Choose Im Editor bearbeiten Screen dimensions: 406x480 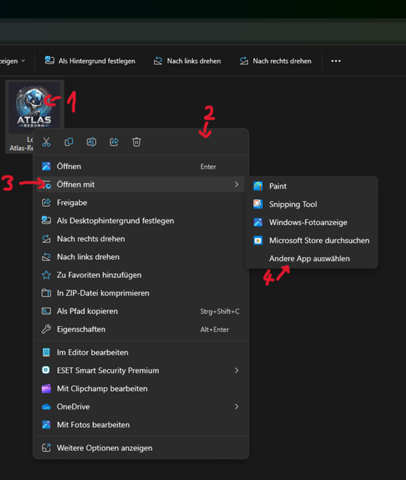pos(141,352)
